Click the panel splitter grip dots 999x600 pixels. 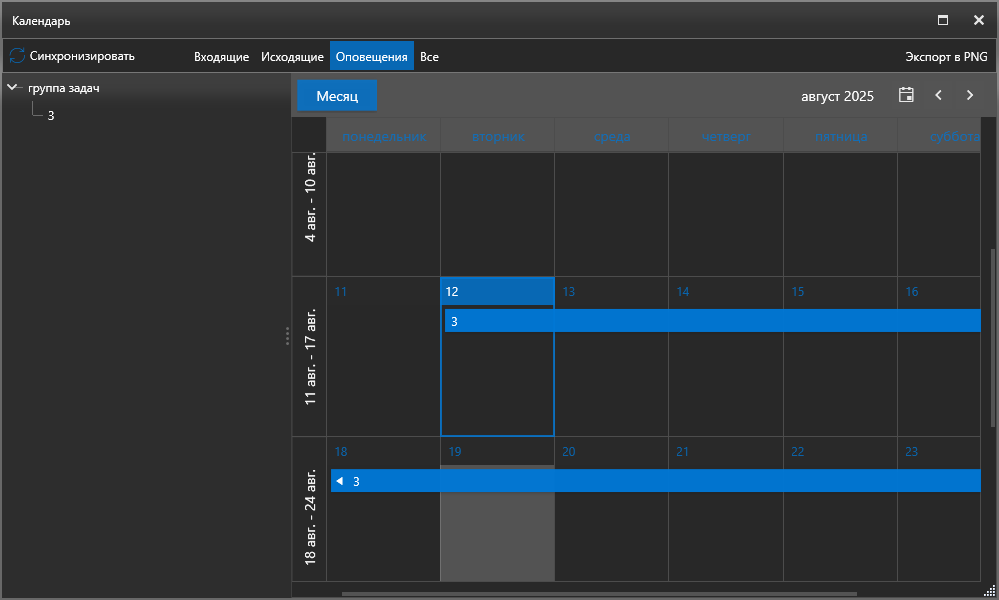(x=287, y=336)
